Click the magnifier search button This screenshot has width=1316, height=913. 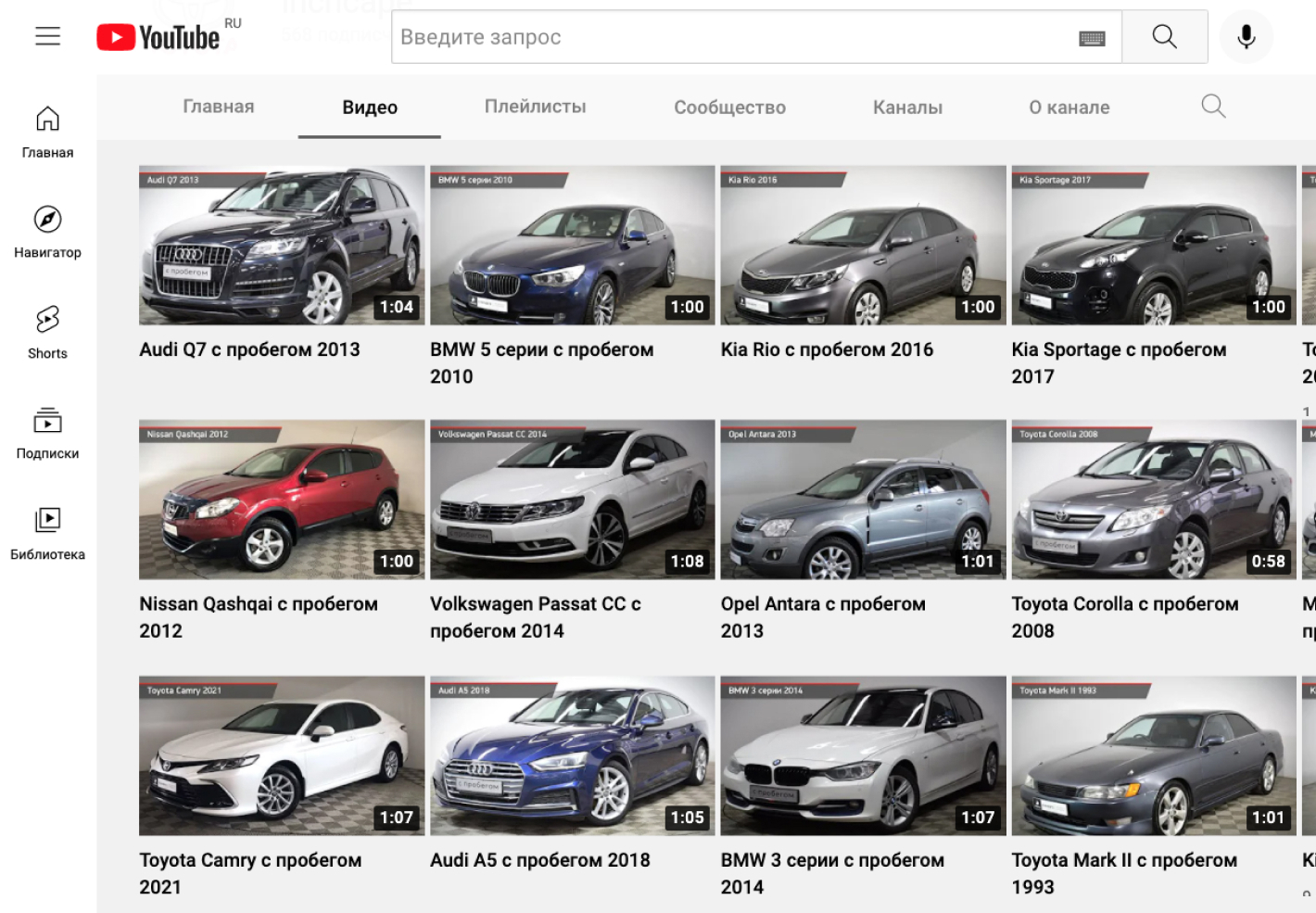point(1164,37)
